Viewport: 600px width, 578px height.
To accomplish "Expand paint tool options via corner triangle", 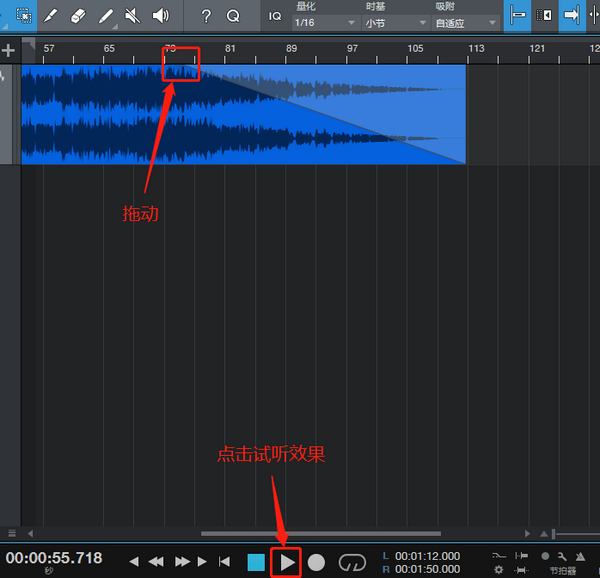I will point(115,26).
